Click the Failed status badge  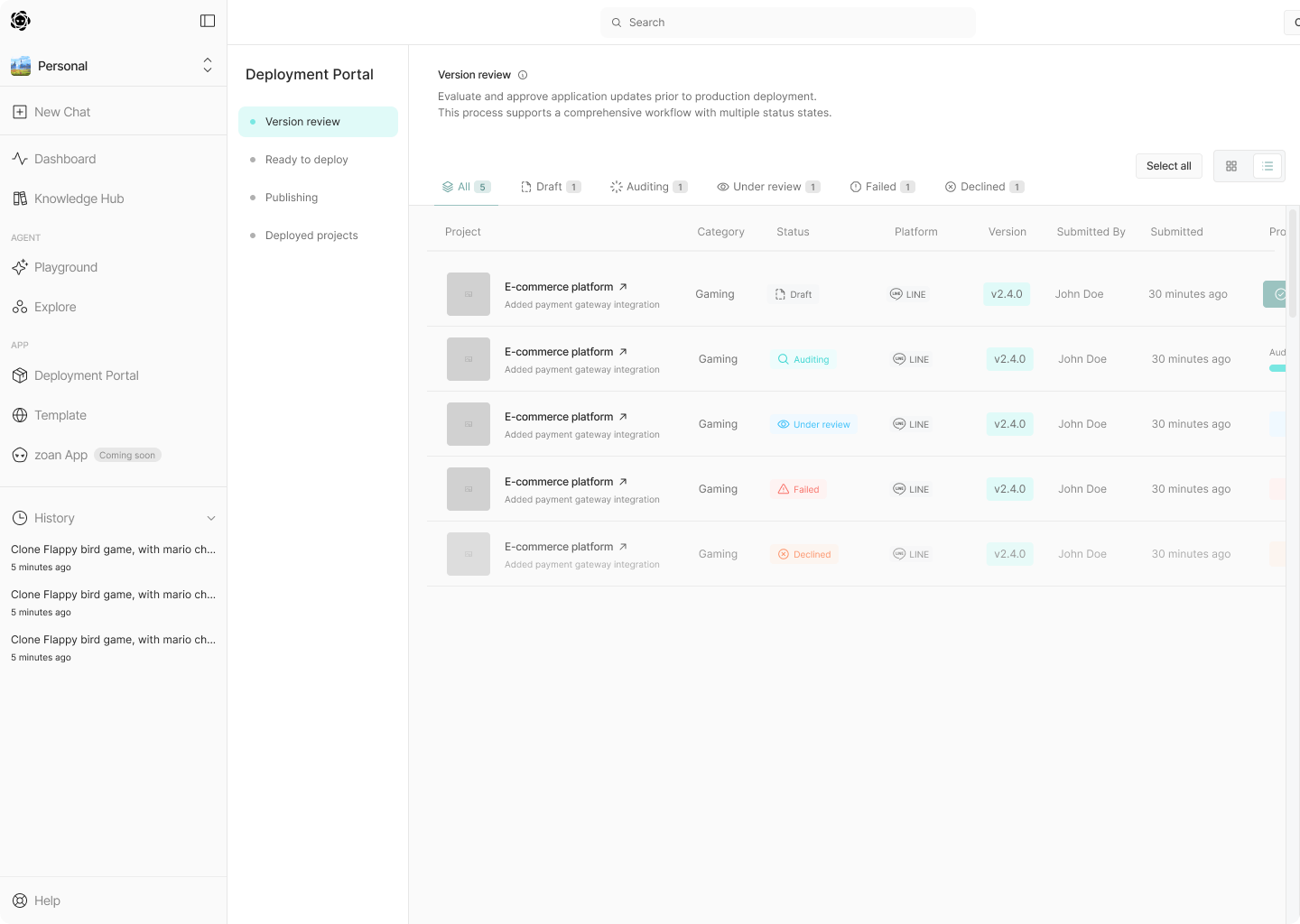[799, 489]
